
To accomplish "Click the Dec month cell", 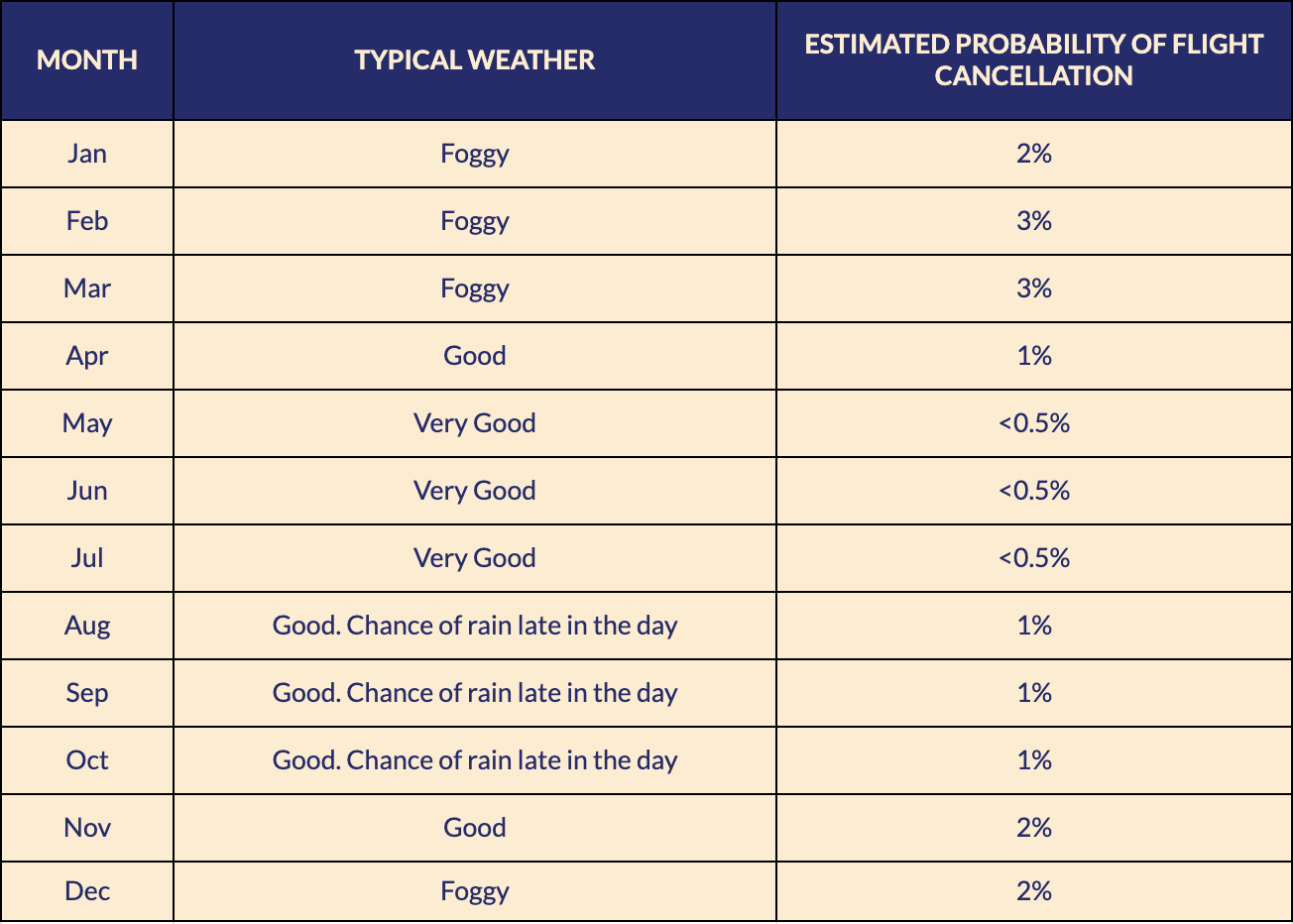I will click(x=87, y=891).
